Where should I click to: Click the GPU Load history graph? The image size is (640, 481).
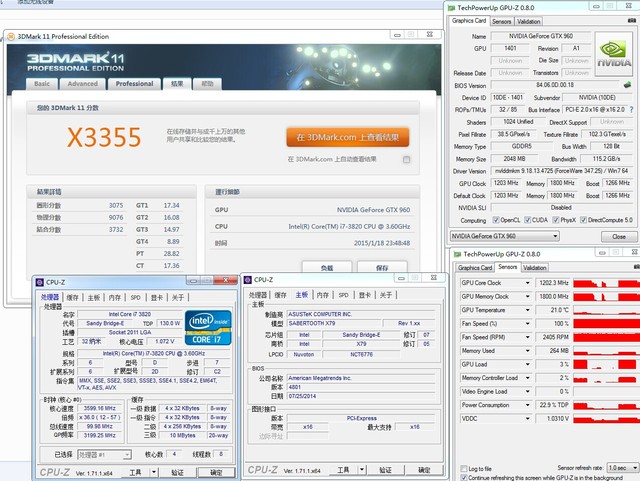tap(607, 364)
